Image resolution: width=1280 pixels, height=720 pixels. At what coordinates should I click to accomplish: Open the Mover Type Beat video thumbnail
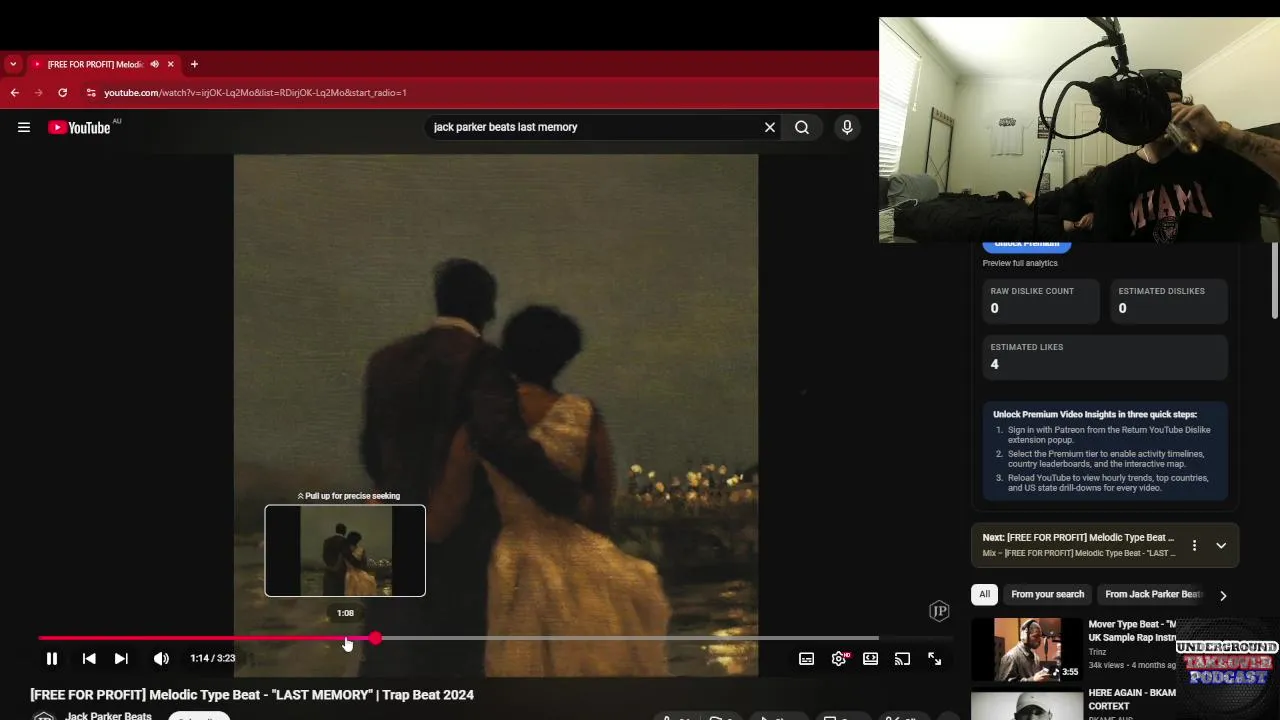click(1027, 649)
